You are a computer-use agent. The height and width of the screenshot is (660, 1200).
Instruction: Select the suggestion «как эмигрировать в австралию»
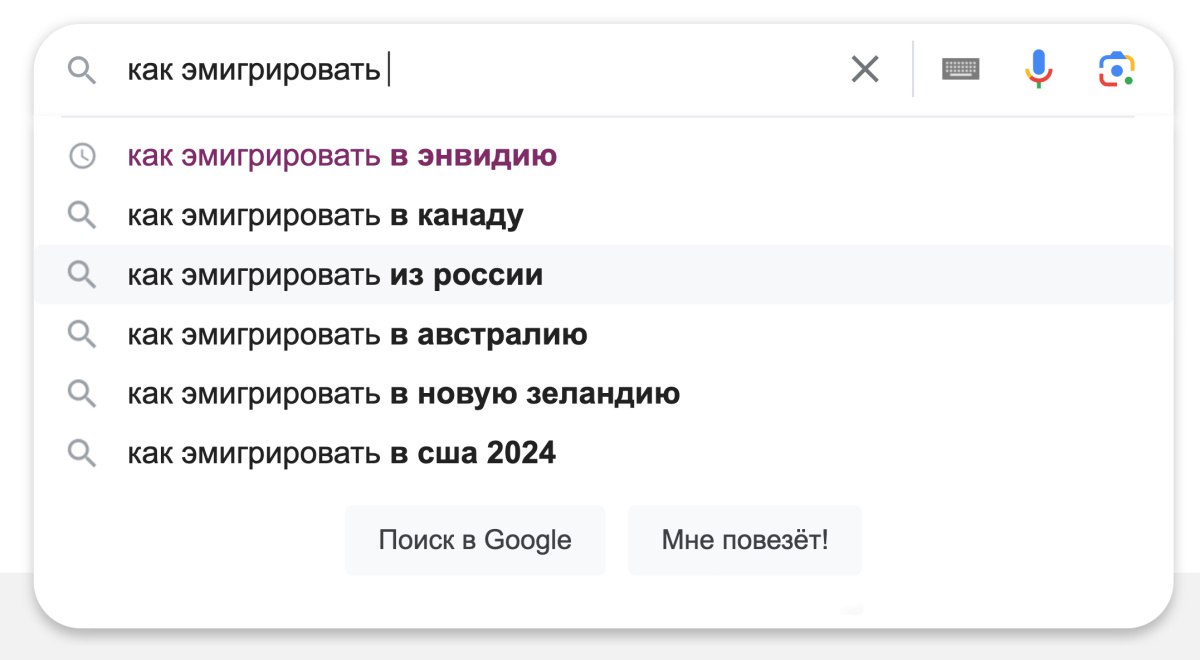click(357, 334)
